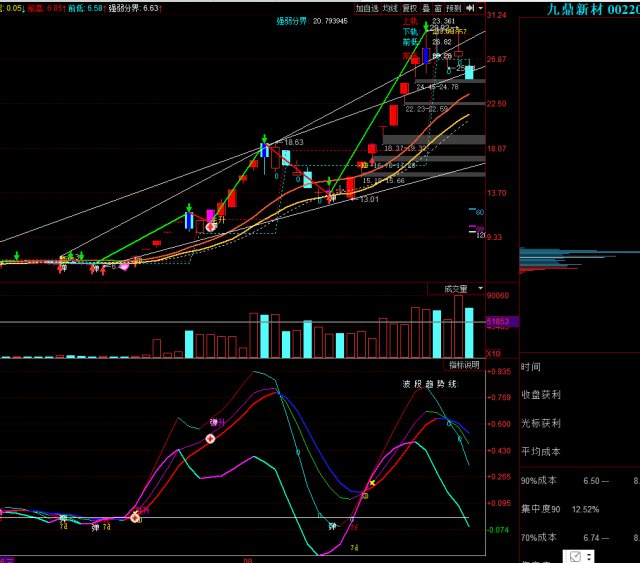640x563 pixels.
Task: Click the MA 60 legend marker
Action: [480, 212]
